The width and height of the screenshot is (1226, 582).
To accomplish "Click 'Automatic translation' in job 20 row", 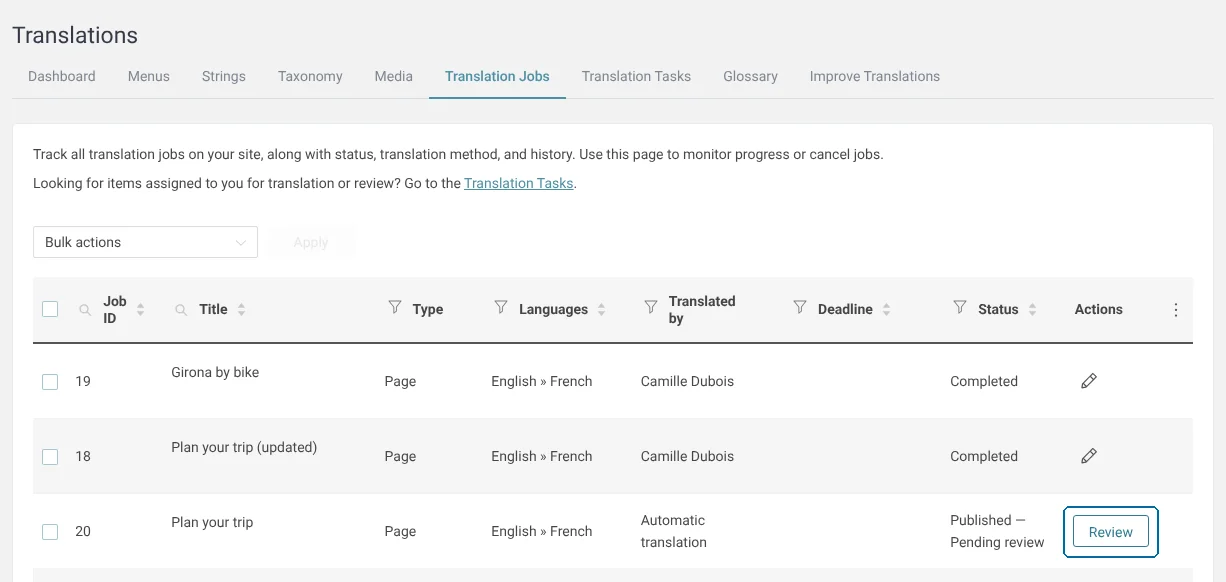I will (x=674, y=531).
